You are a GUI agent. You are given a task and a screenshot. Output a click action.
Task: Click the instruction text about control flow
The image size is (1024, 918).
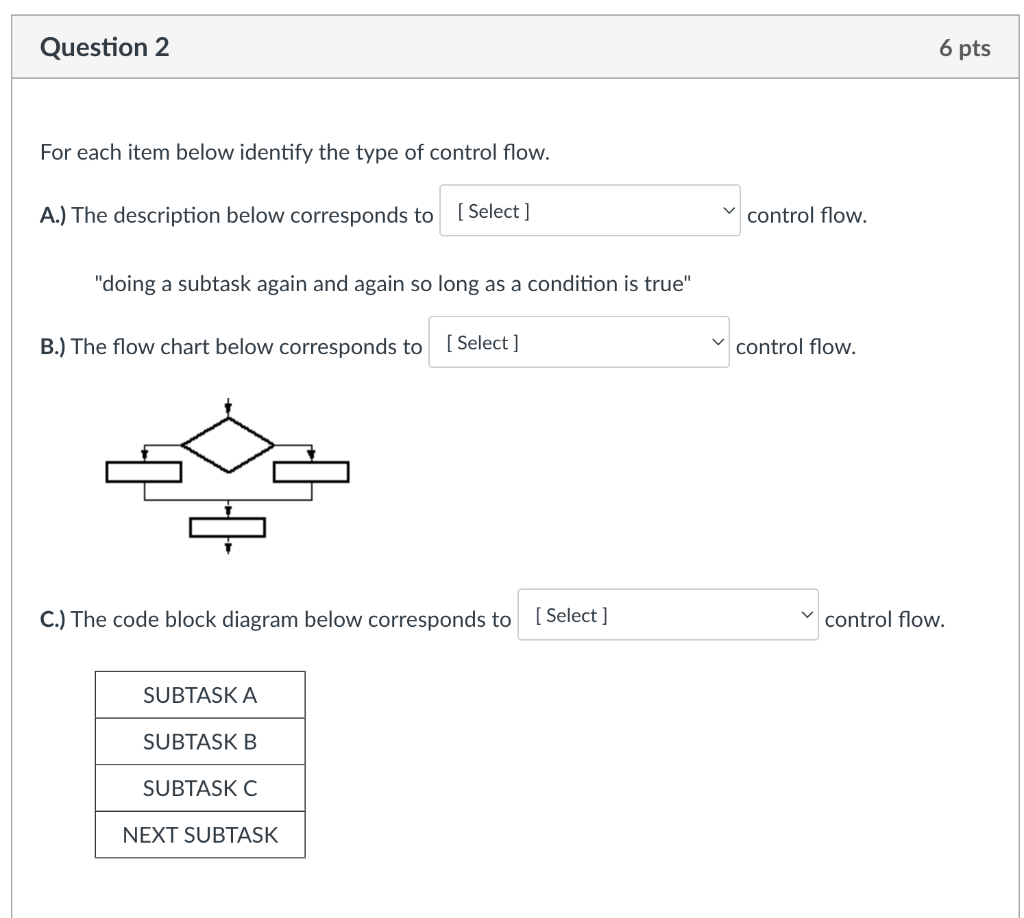click(295, 152)
